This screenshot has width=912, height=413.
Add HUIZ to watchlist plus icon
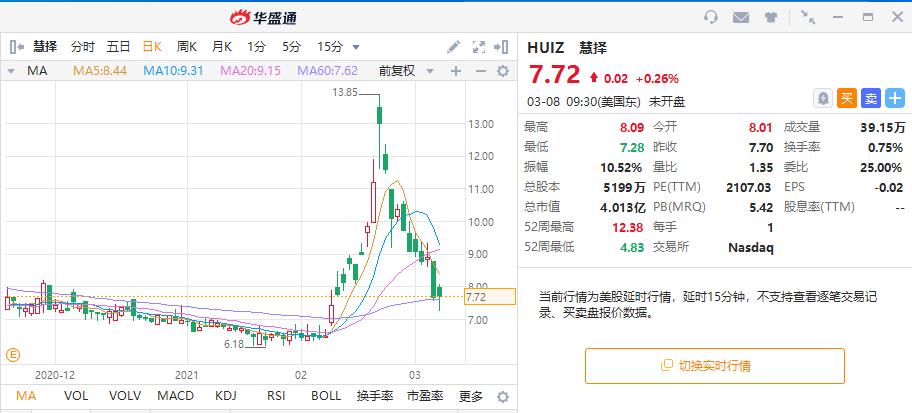pyautogui.click(x=895, y=97)
